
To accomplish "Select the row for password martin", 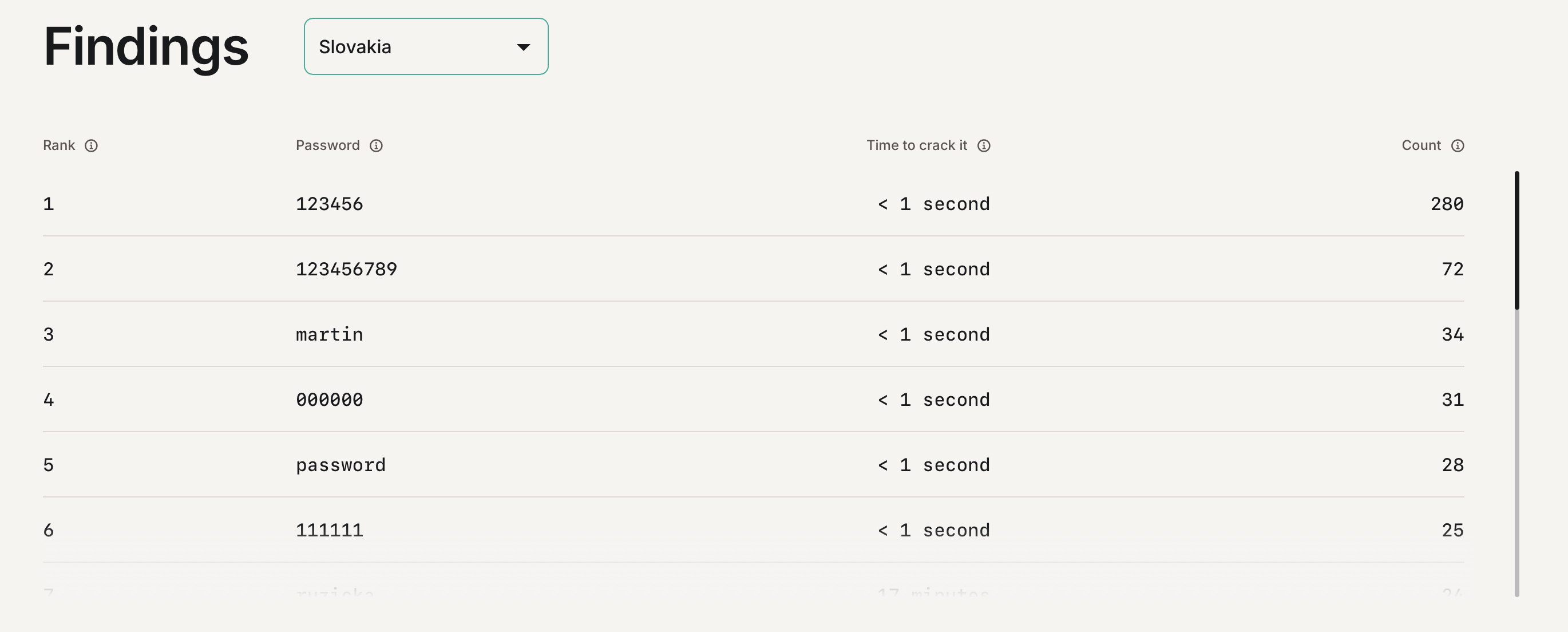I will [x=329, y=334].
